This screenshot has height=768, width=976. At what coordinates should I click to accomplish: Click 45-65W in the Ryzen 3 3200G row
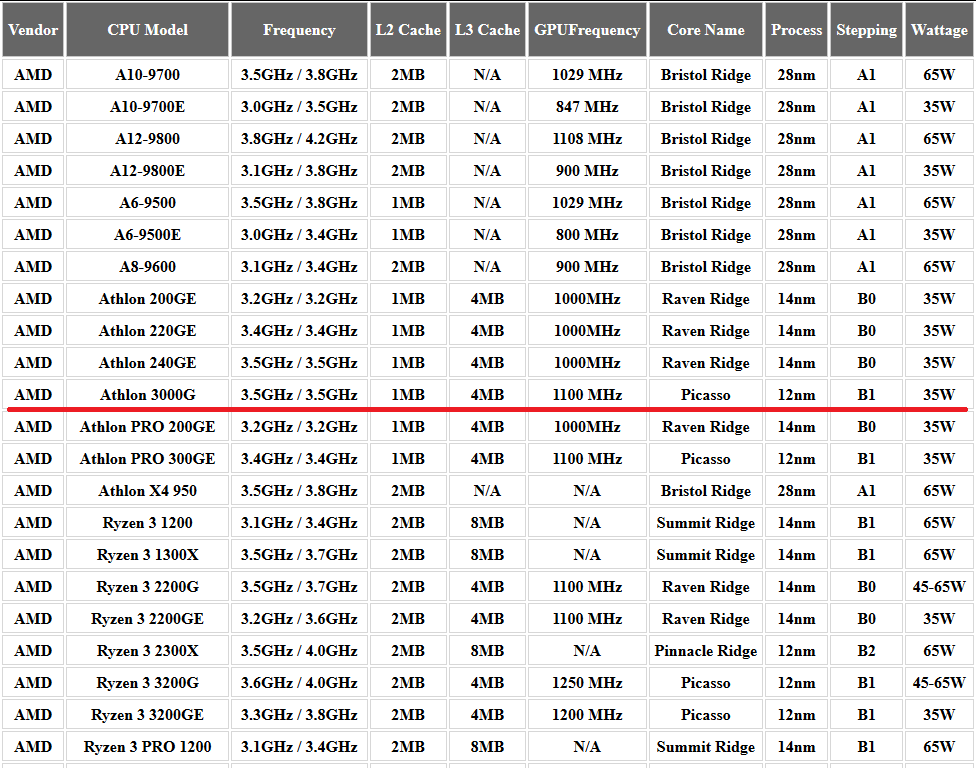point(939,683)
